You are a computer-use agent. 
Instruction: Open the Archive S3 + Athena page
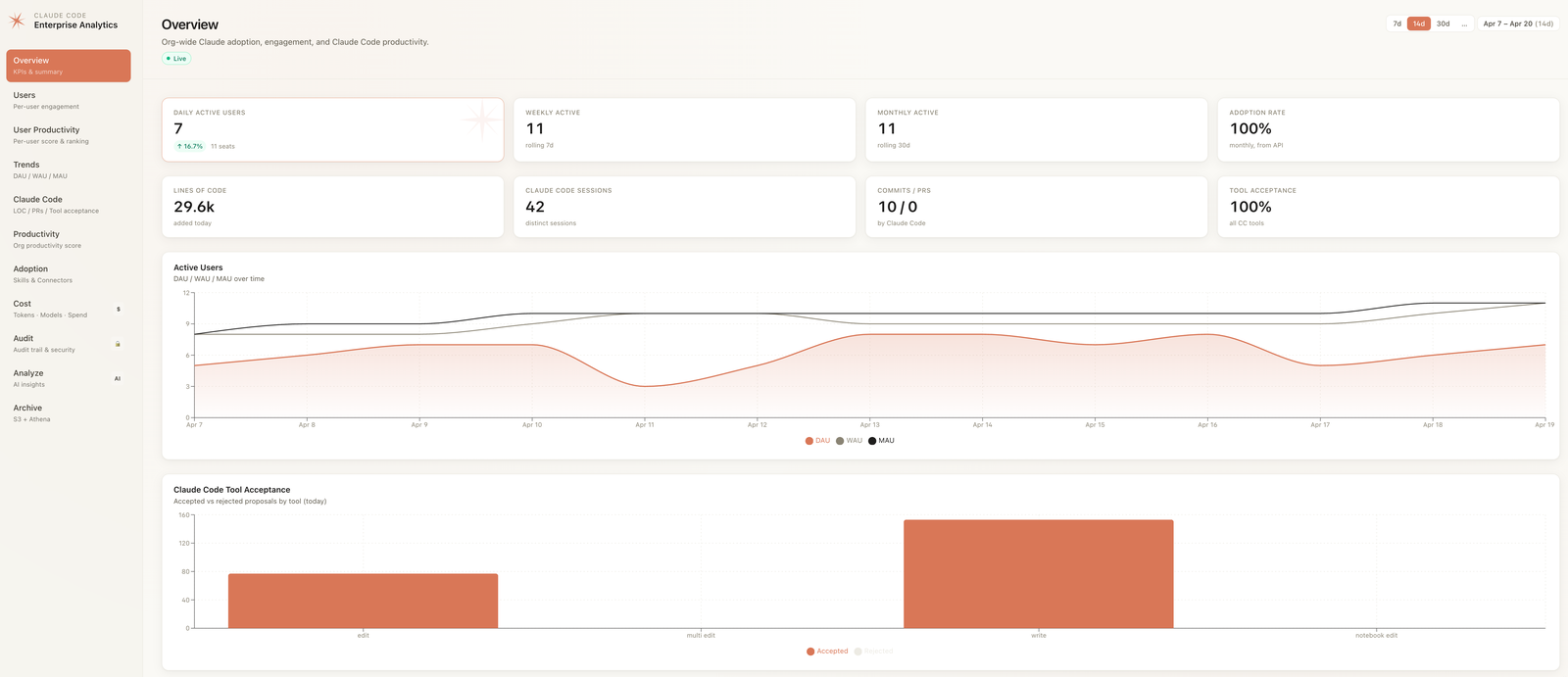click(69, 413)
